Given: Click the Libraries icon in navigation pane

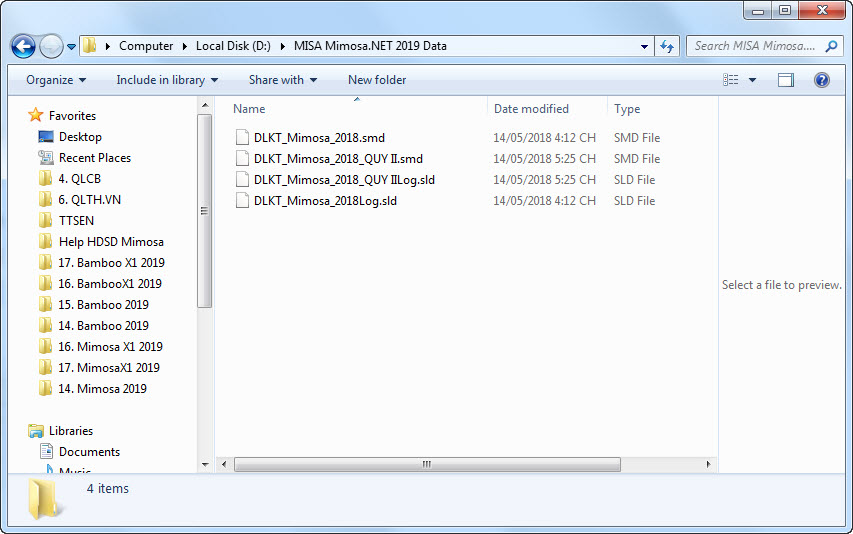Looking at the screenshot, I should (x=36, y=431).
